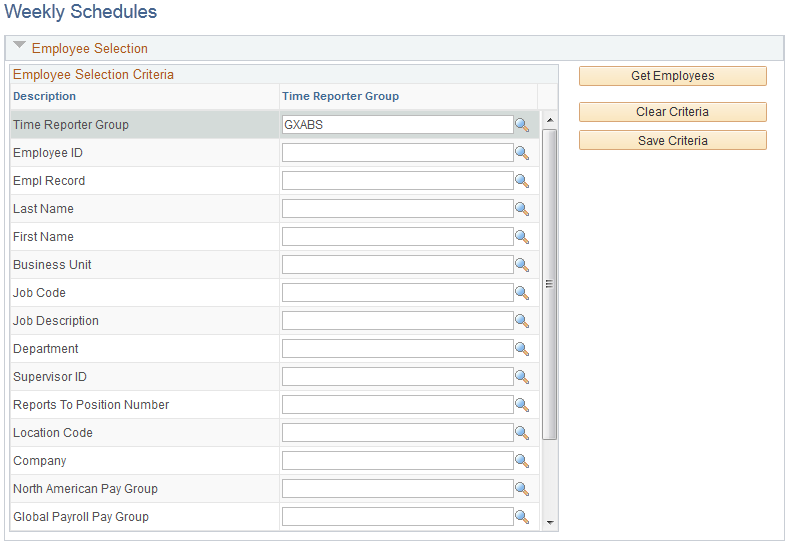Click the Save Criteria button
This screenshot has height=546, width=792.
click(x=673, y=140)
